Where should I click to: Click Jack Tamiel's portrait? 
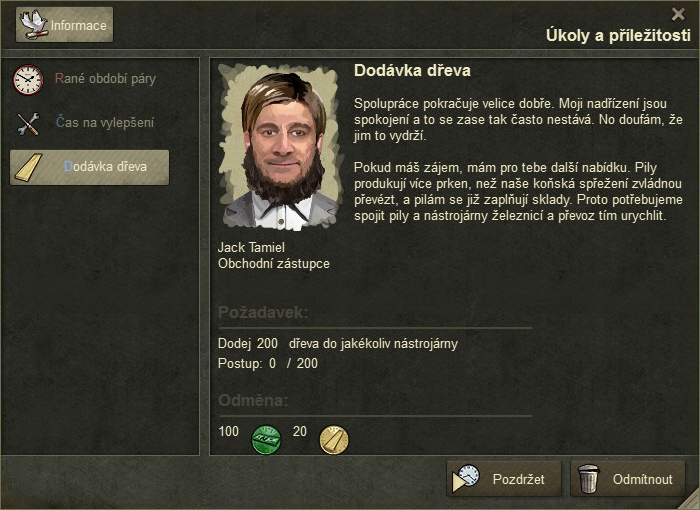(x=280, y=147)
